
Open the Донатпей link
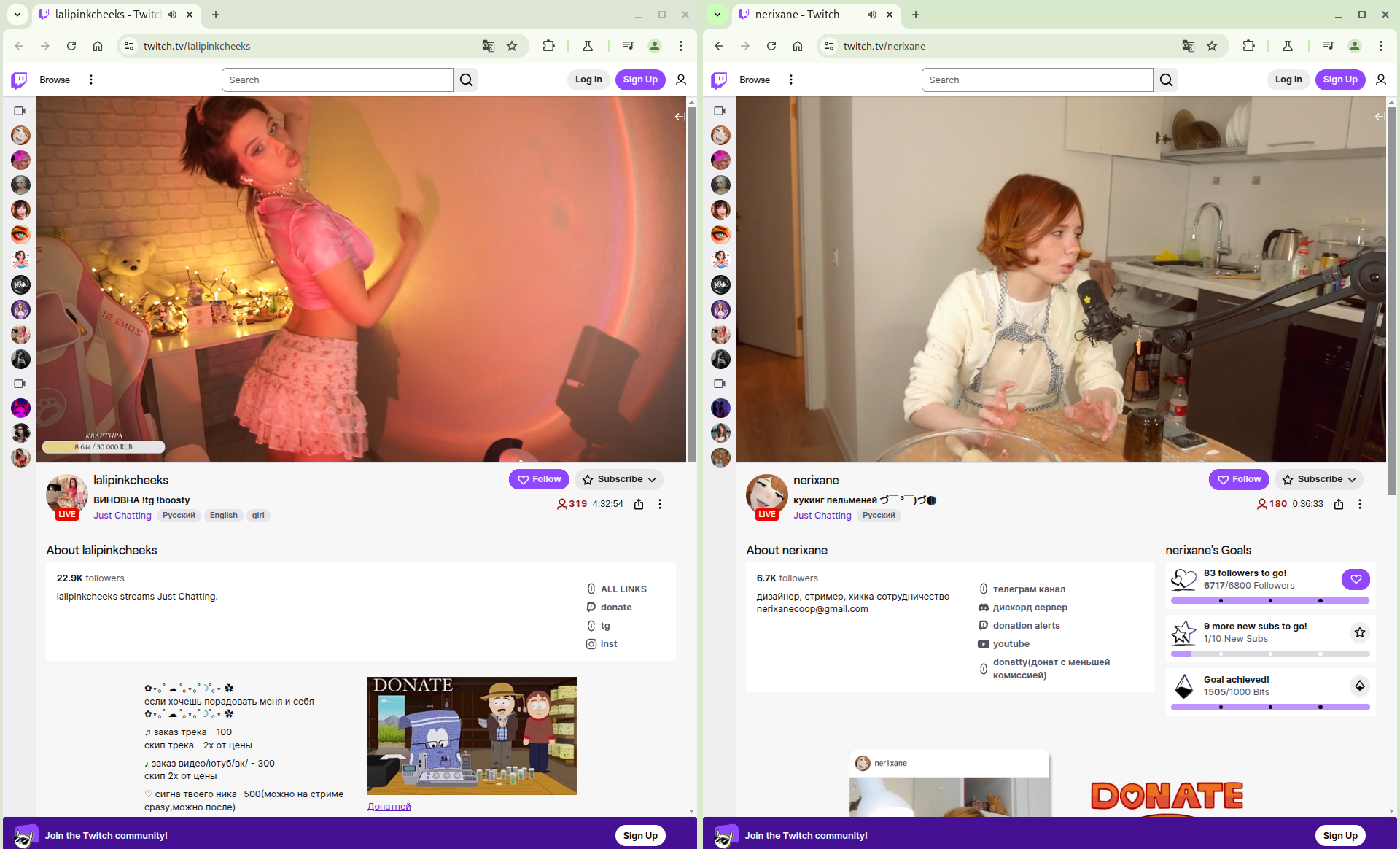(389, 806)
